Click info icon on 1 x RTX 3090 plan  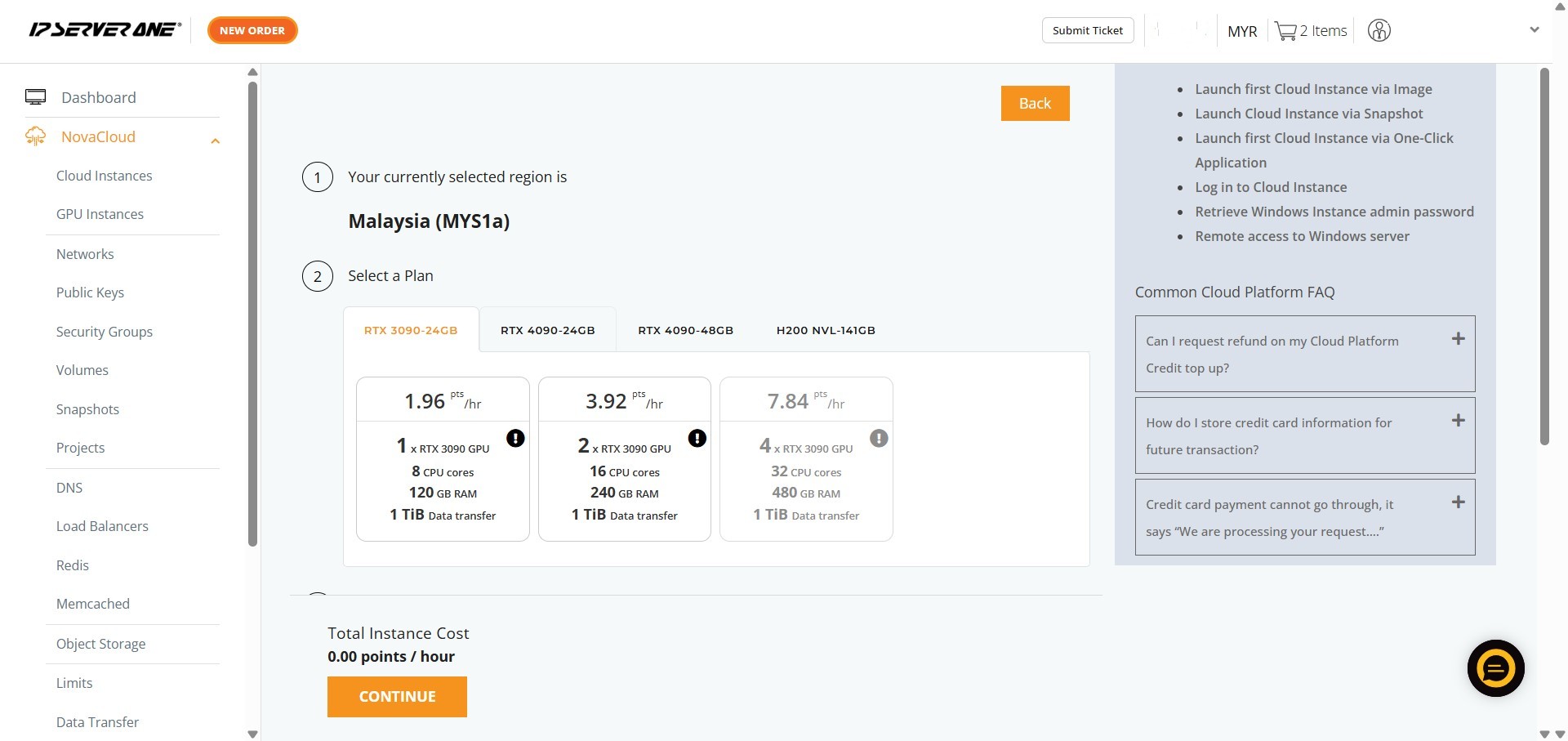point(515,439)
